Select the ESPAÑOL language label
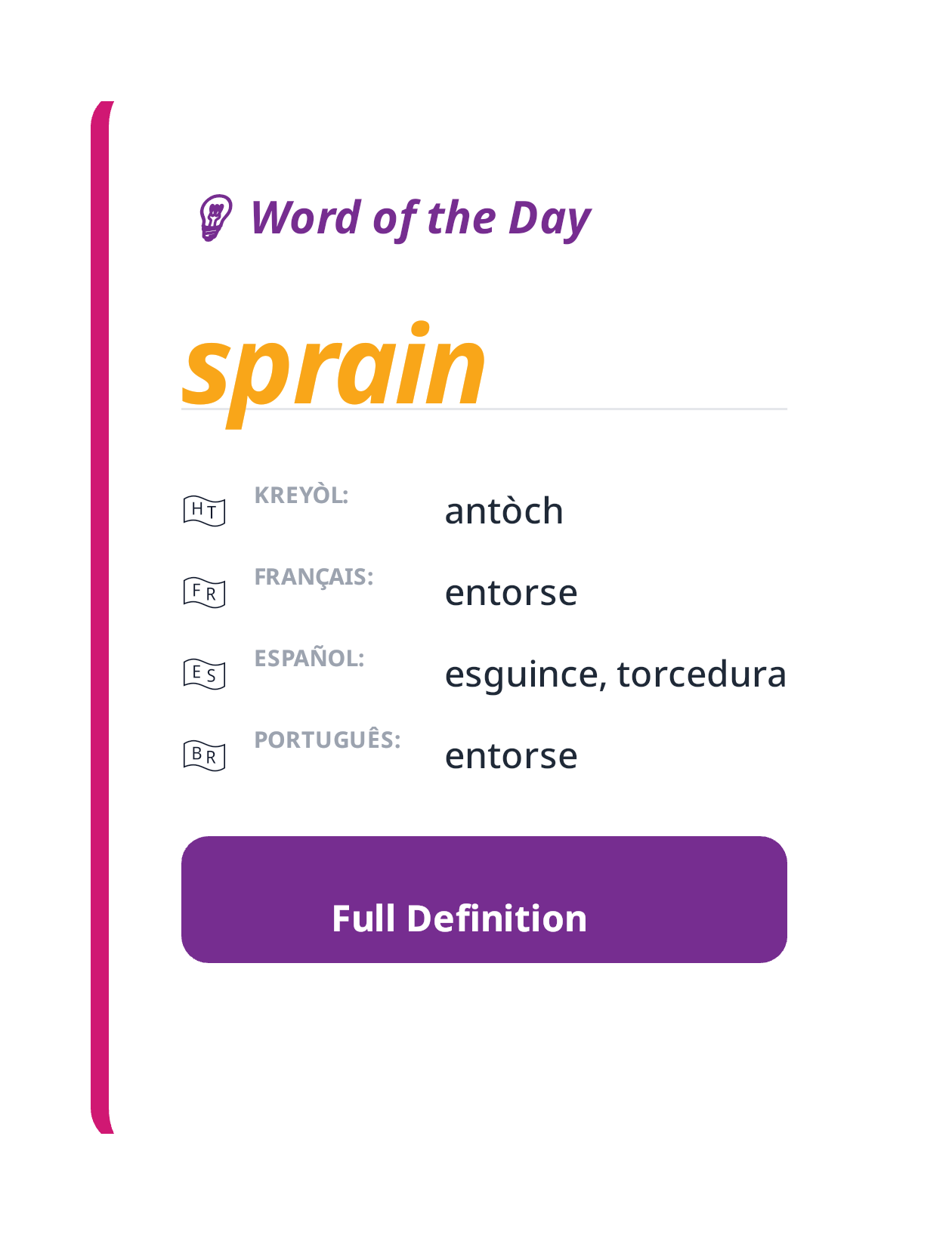The image size is (952, 1235). (310, 658)
